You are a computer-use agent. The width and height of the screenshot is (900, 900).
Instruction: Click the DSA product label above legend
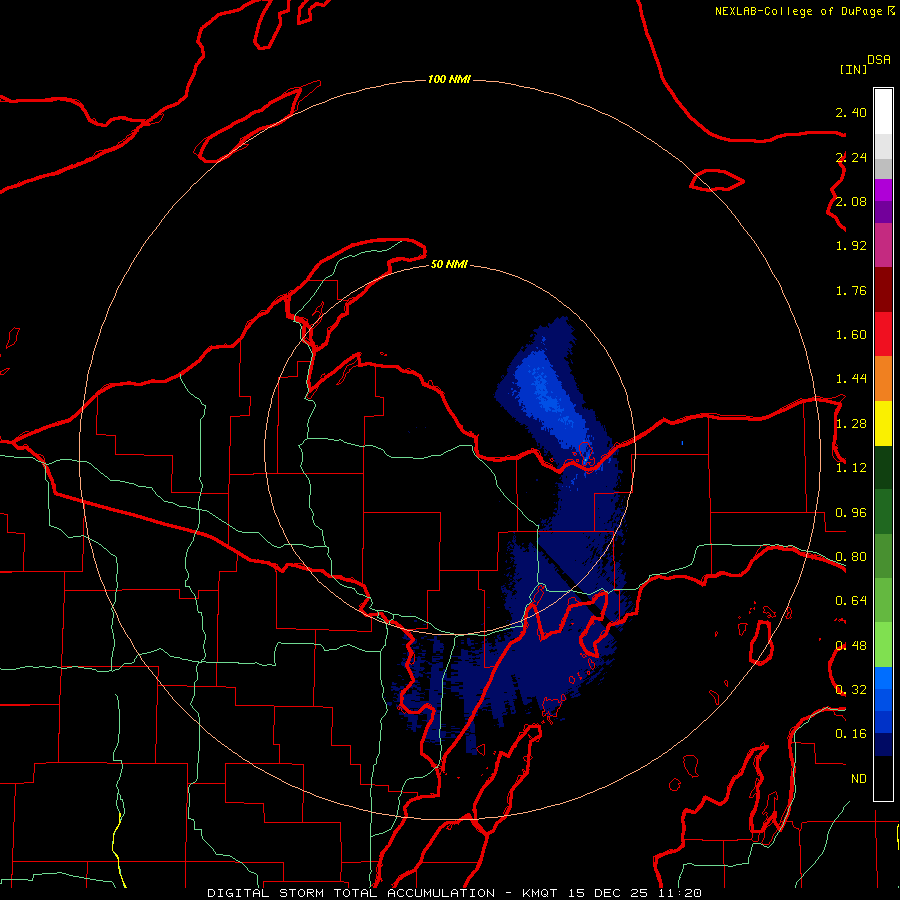coord(879,59)
